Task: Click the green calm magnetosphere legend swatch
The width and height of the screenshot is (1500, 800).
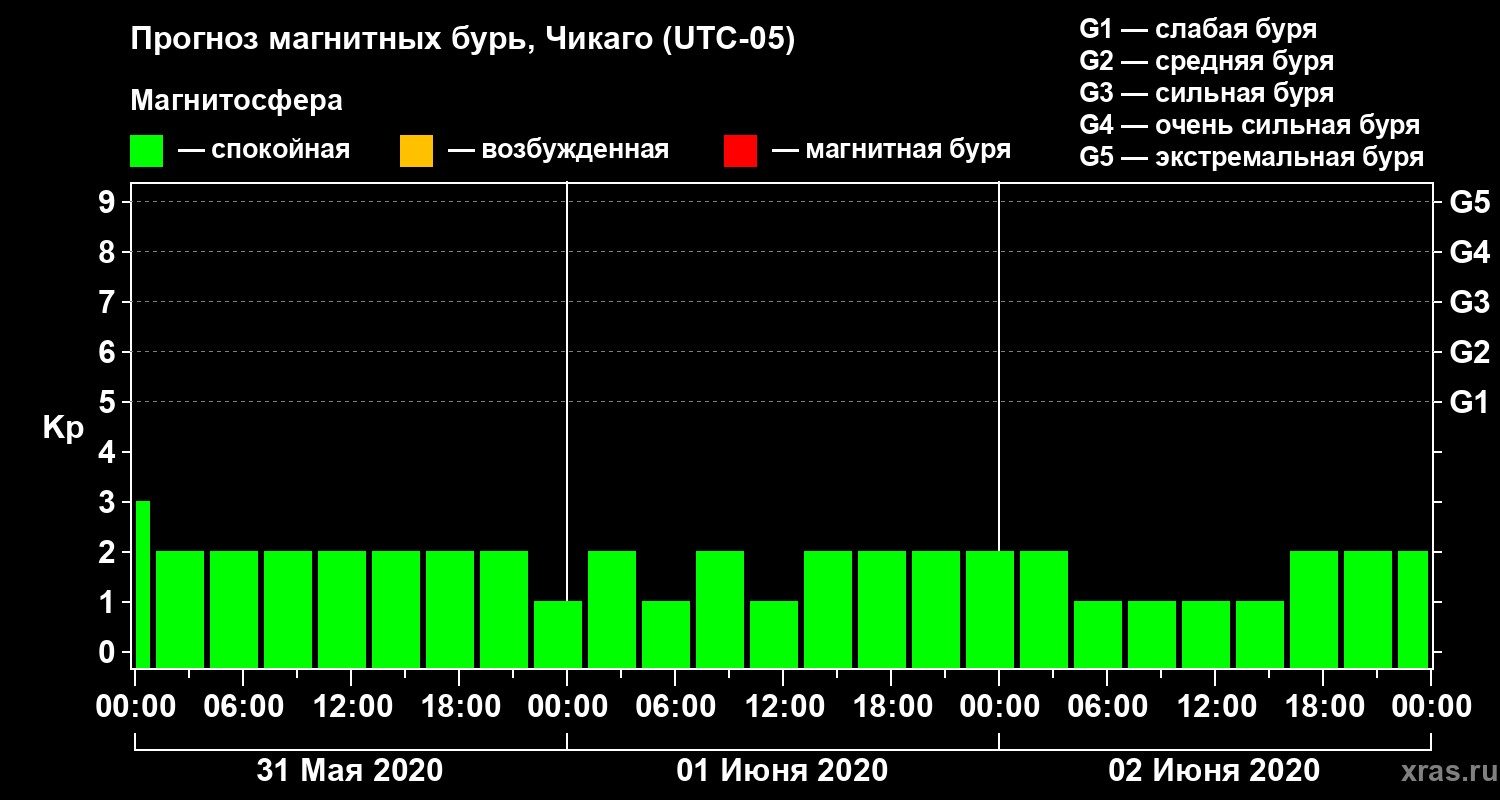Action: [147, 151]
